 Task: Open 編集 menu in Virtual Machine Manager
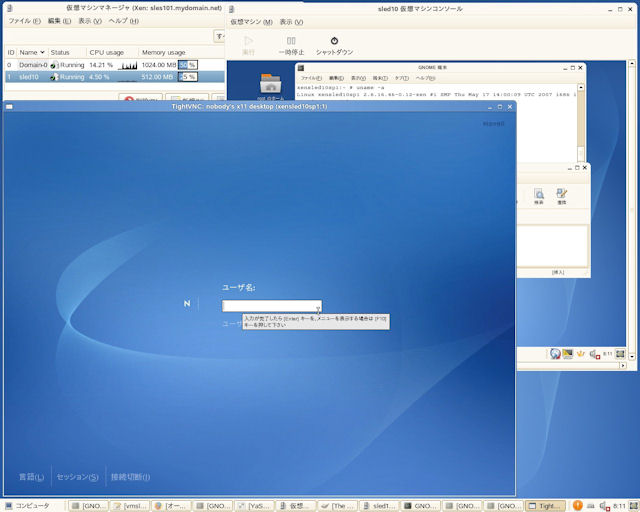tap(59, 21)
